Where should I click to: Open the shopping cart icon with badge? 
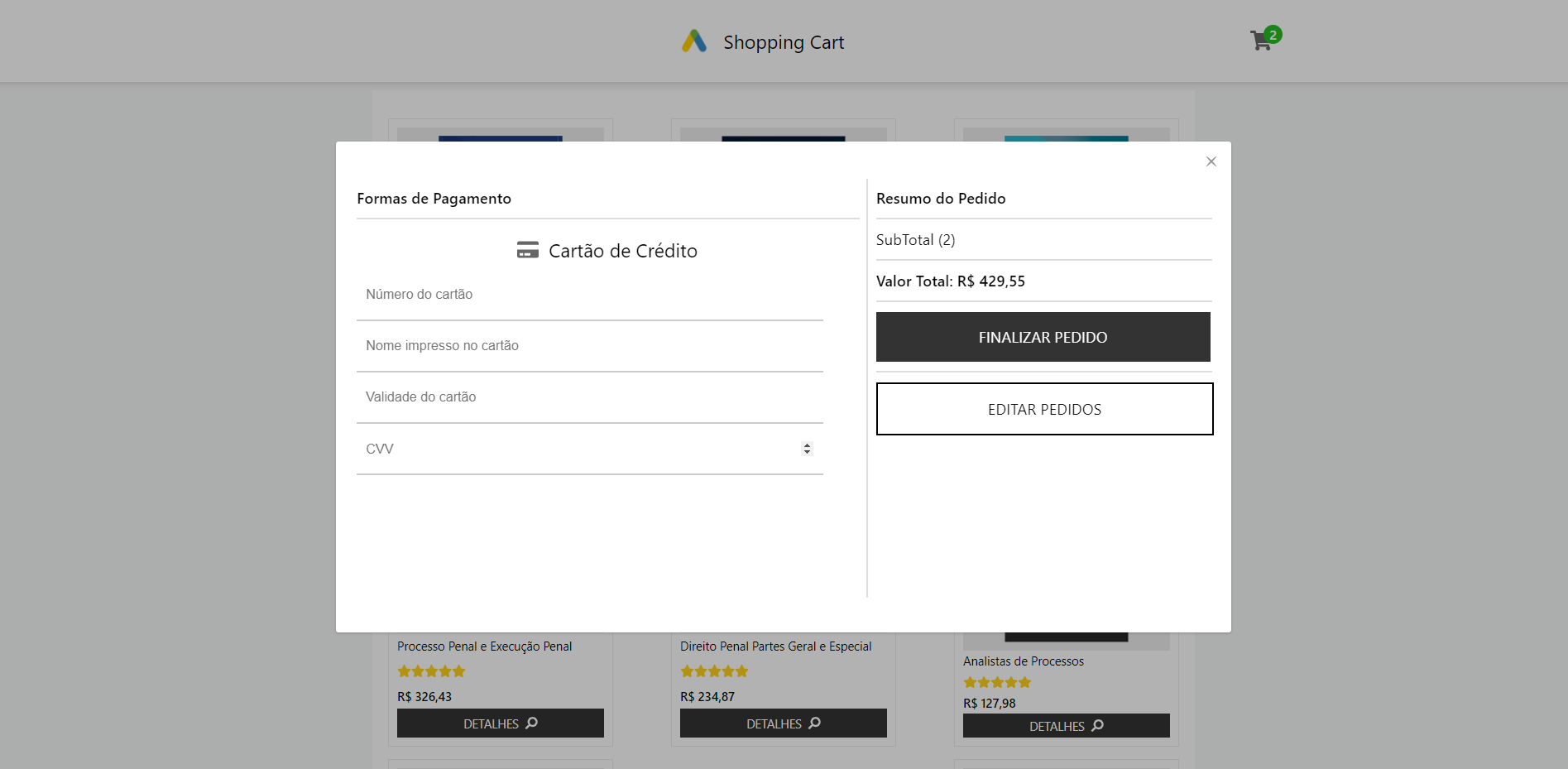pyautogui.click(x=1265, y=38)
